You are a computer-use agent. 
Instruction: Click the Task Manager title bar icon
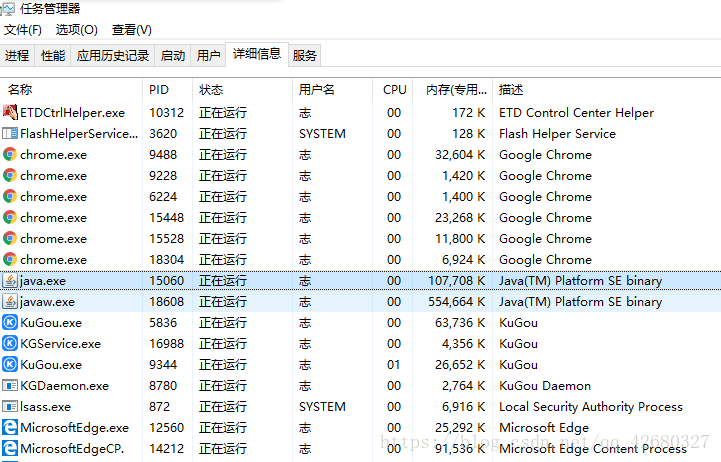[x=8, y=9]
